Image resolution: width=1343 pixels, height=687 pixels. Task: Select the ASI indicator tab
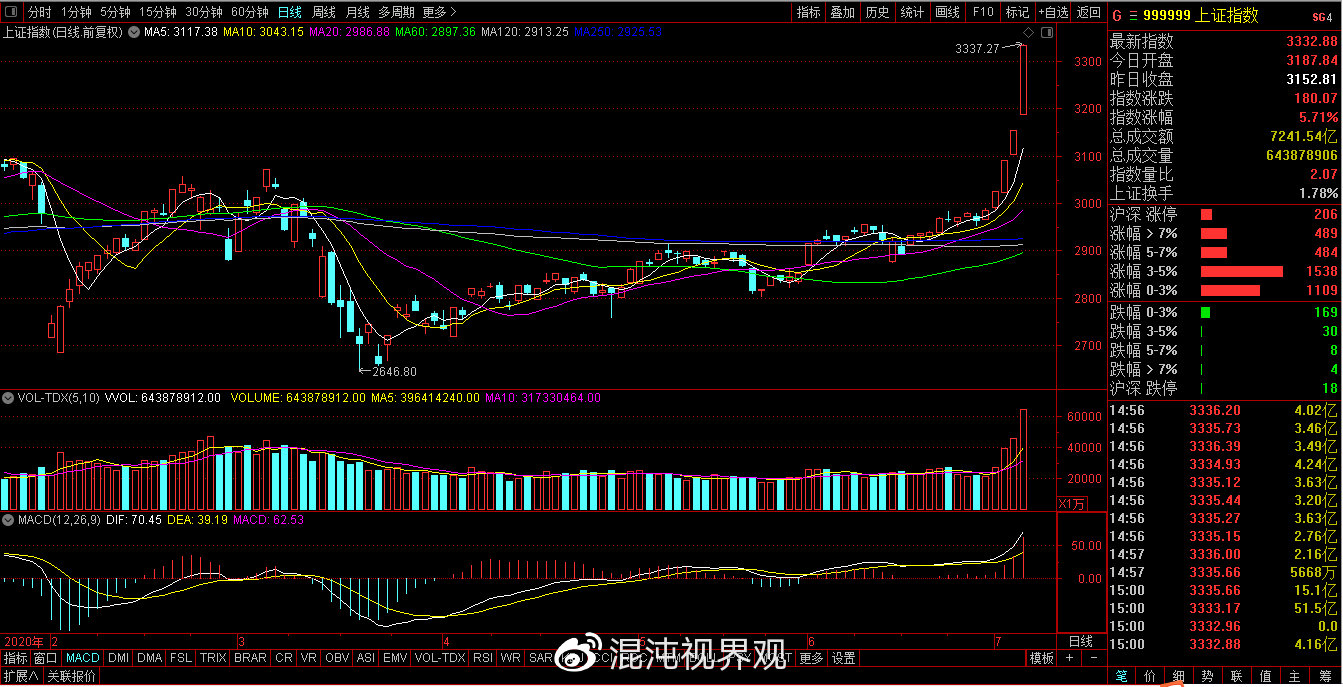(x=366, y=658)
